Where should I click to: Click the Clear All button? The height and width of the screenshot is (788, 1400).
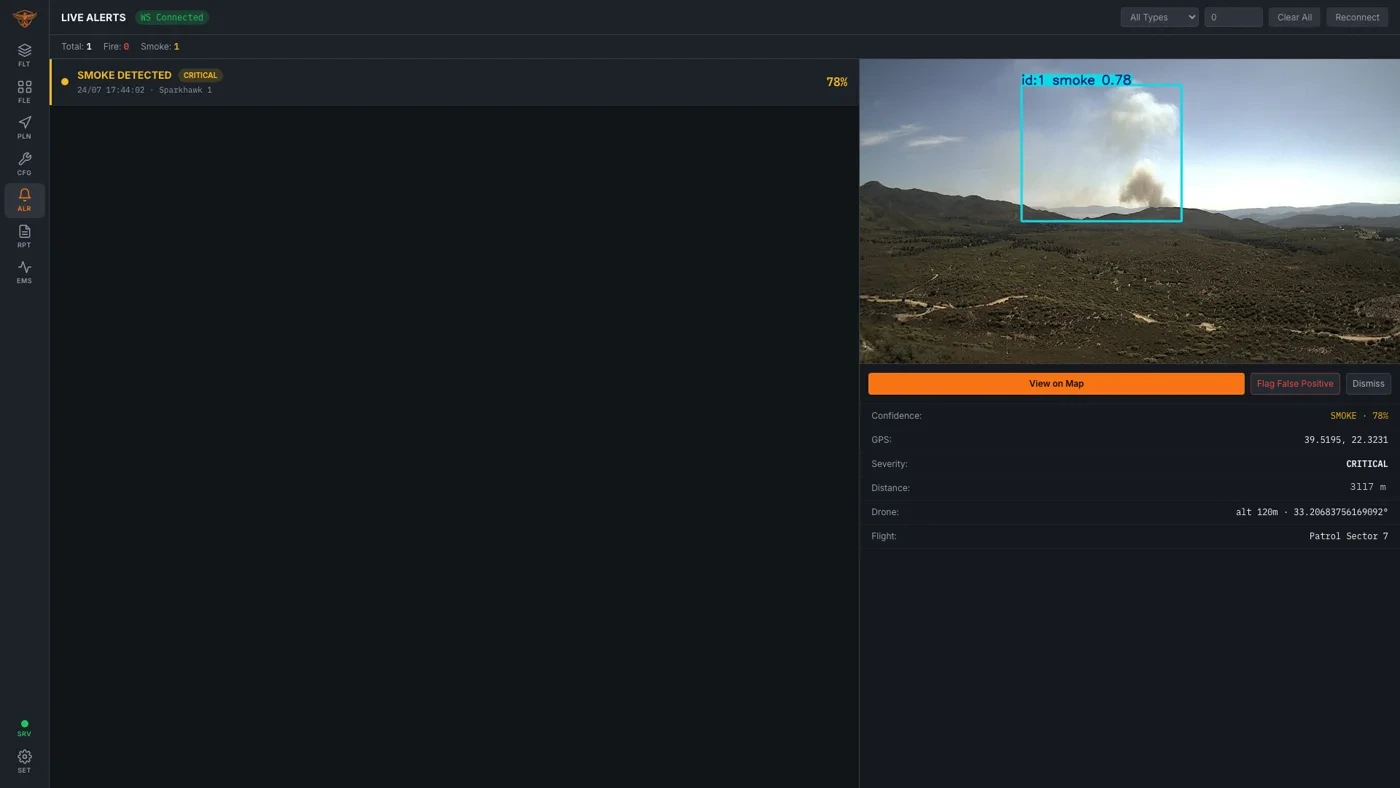[1294, 17]
